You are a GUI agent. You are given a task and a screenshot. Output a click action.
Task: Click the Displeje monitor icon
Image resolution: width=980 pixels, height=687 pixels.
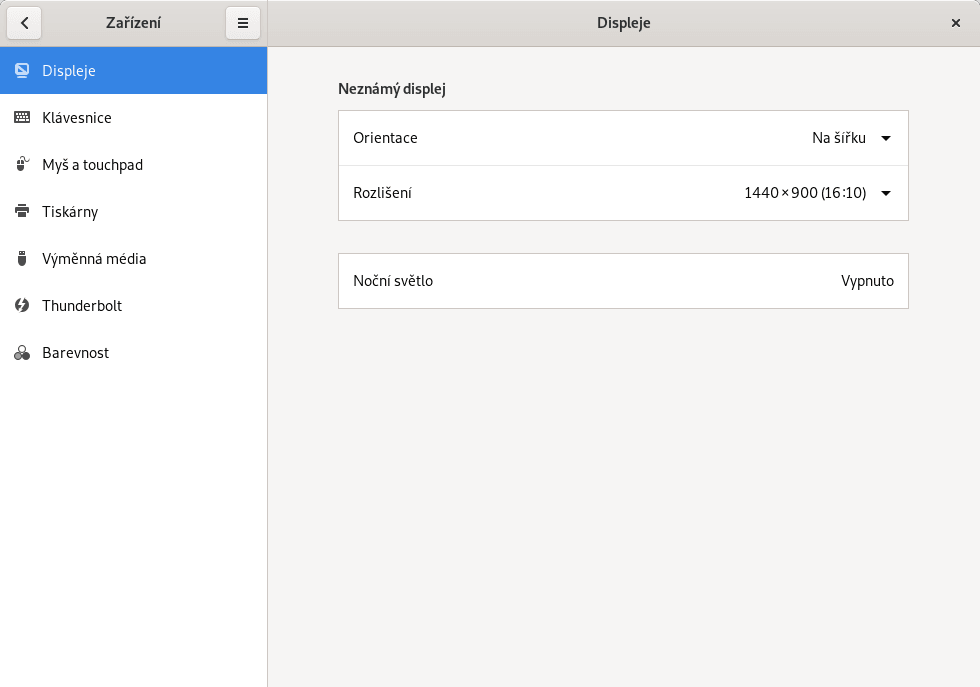click(22, 71)
